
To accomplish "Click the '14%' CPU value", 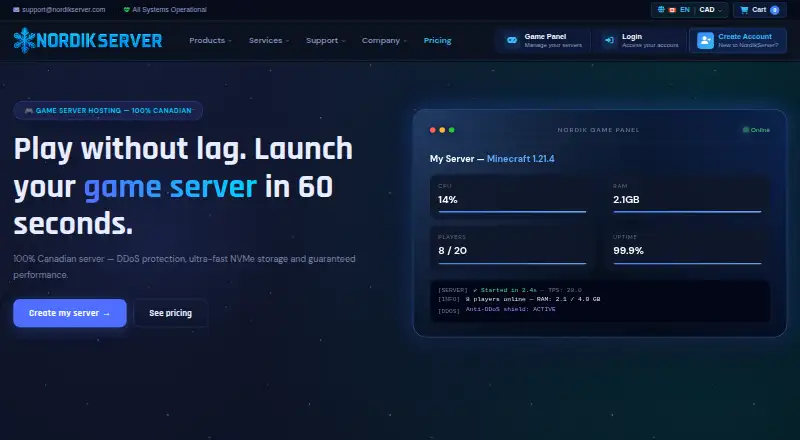I will coord(447,200).
